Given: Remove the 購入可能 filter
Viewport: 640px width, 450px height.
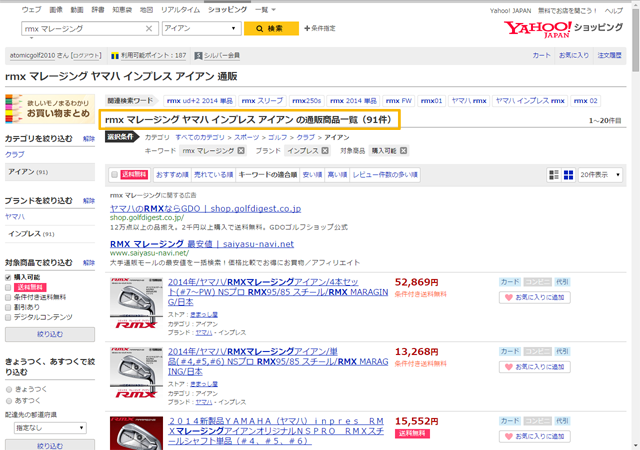Looking at the screenshot, I should tap(403, 151).
